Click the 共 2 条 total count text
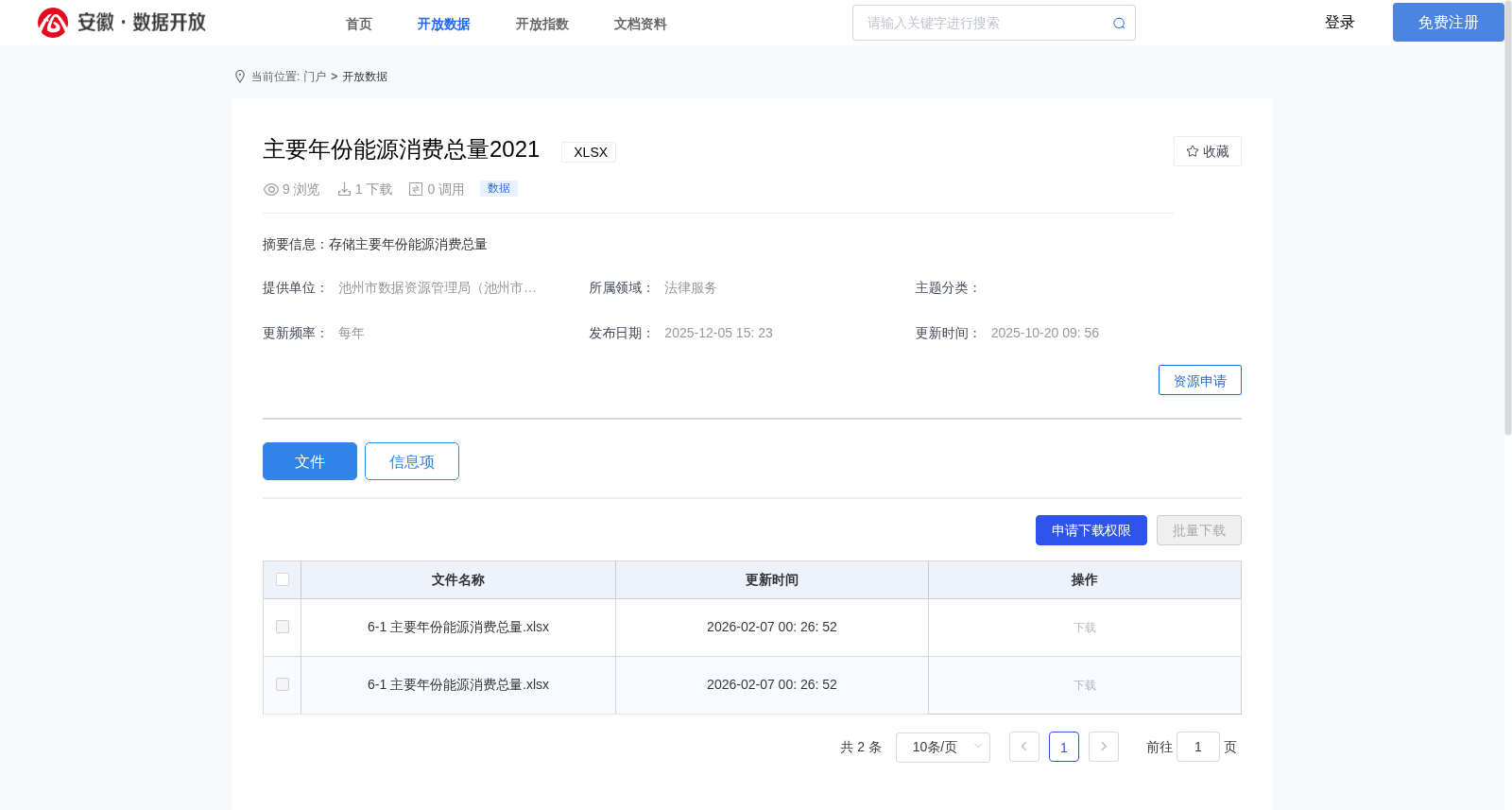The image size is (1512, 810). 861,747
